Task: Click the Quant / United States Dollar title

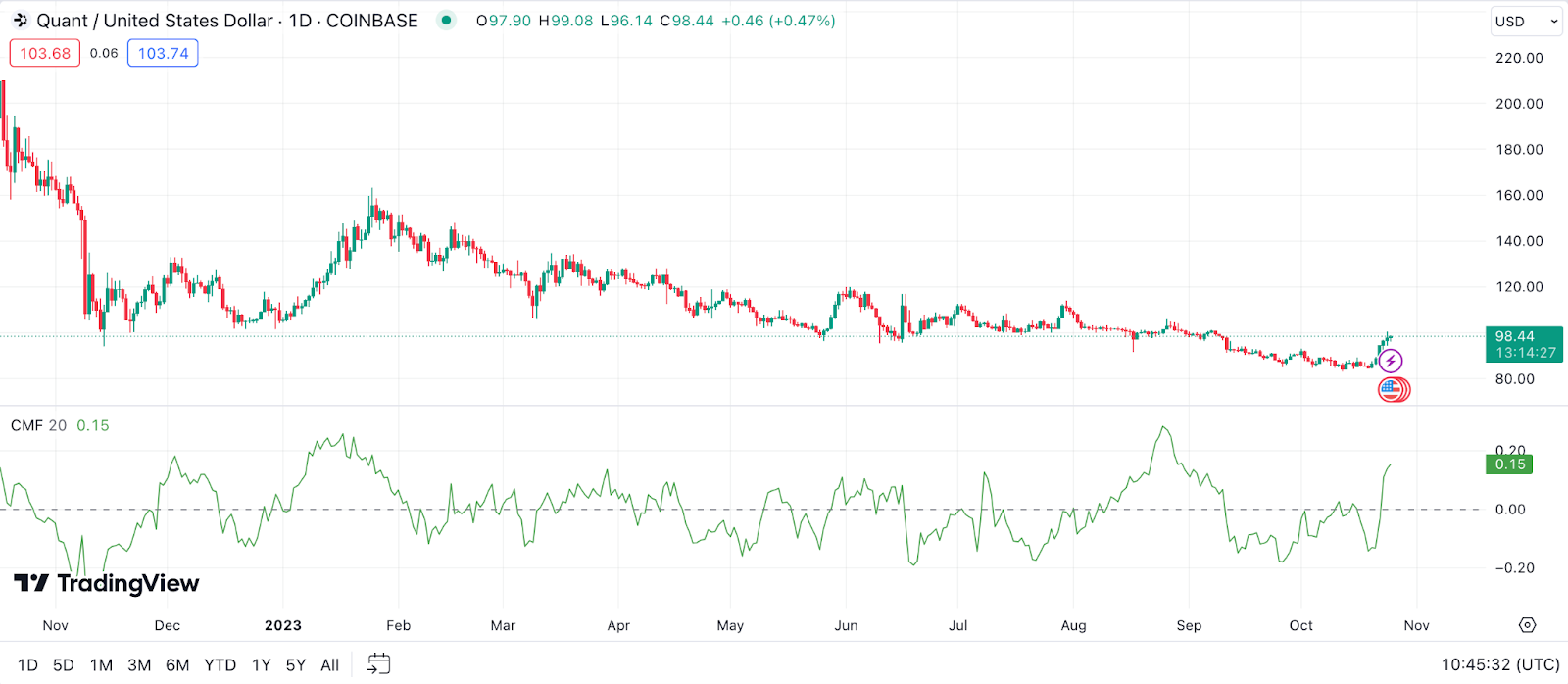Action: [x=155, y=21]
